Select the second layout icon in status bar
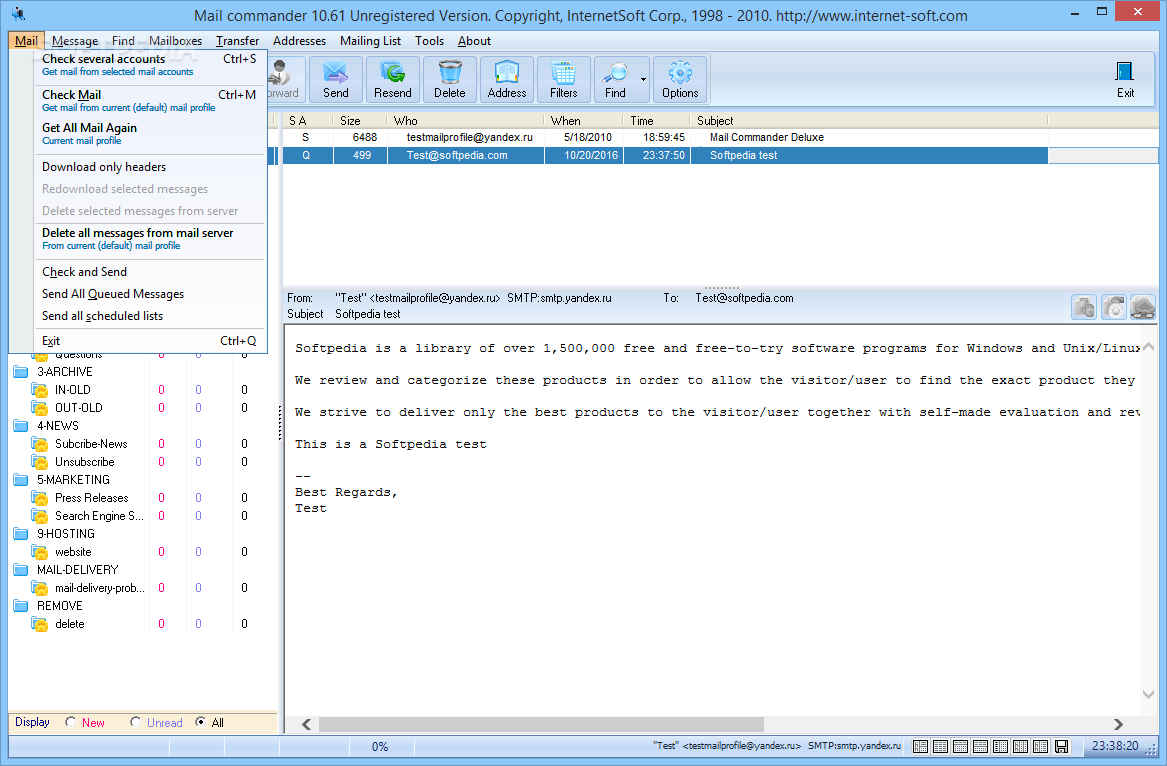 point(941,746)
